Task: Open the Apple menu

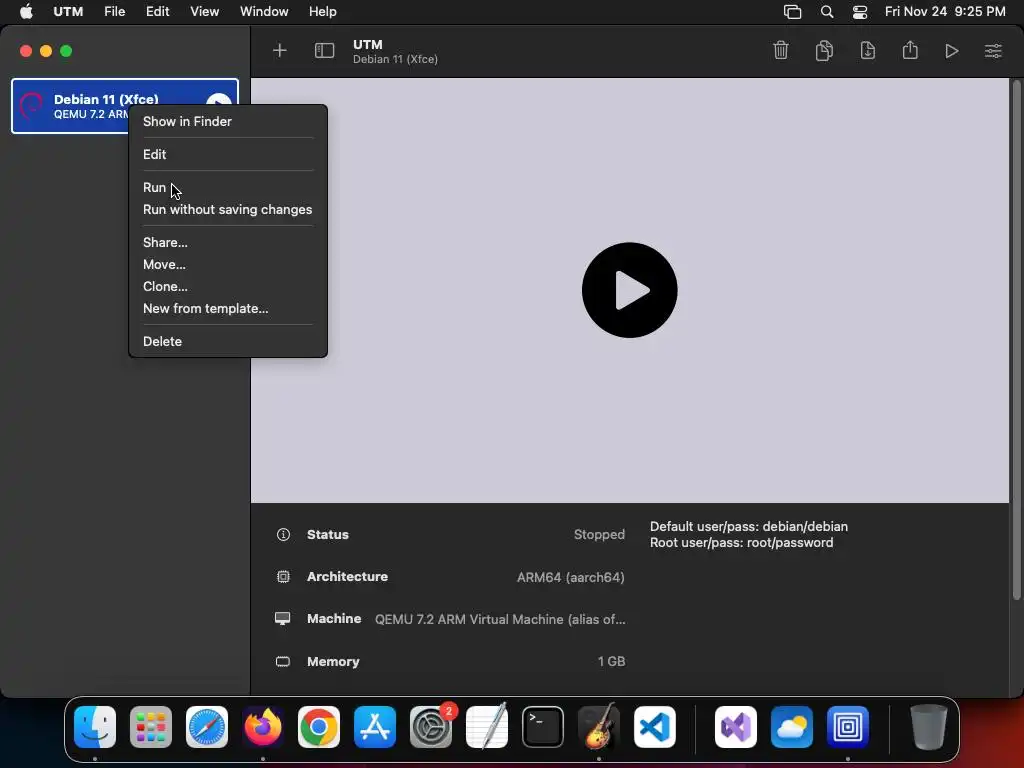Action: coord(26,12)
